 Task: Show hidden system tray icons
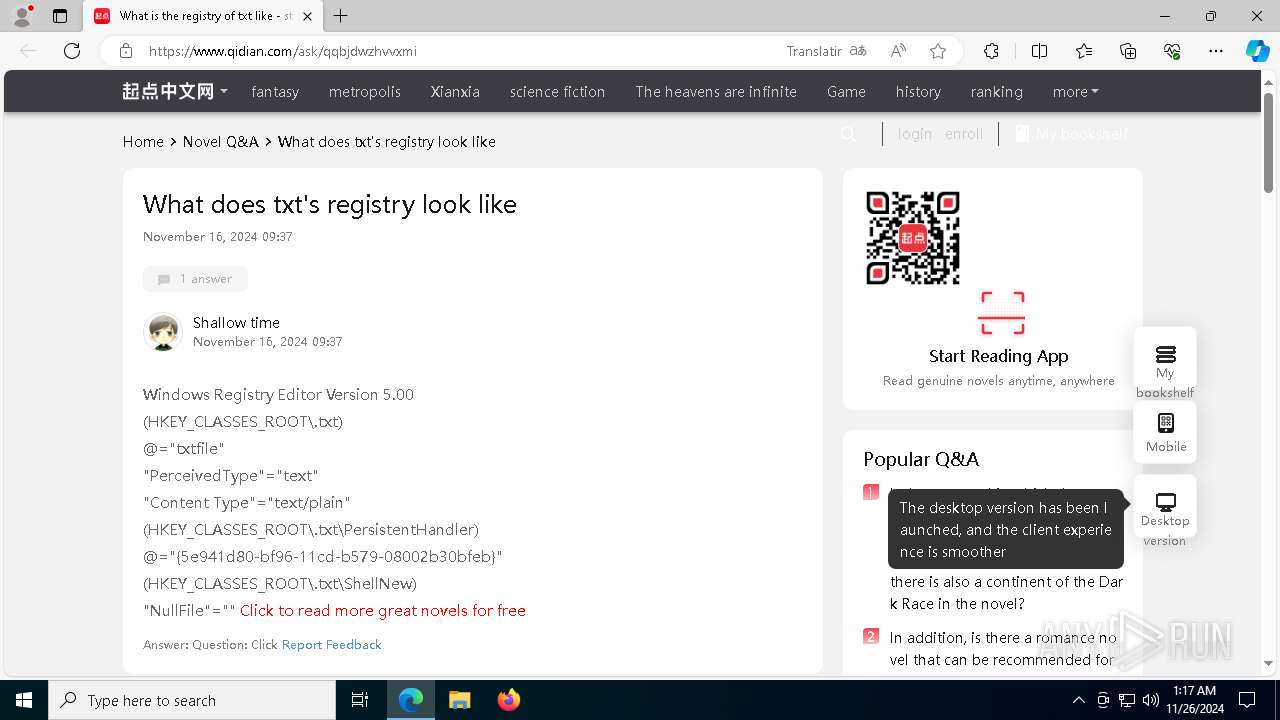point(1078,700)
